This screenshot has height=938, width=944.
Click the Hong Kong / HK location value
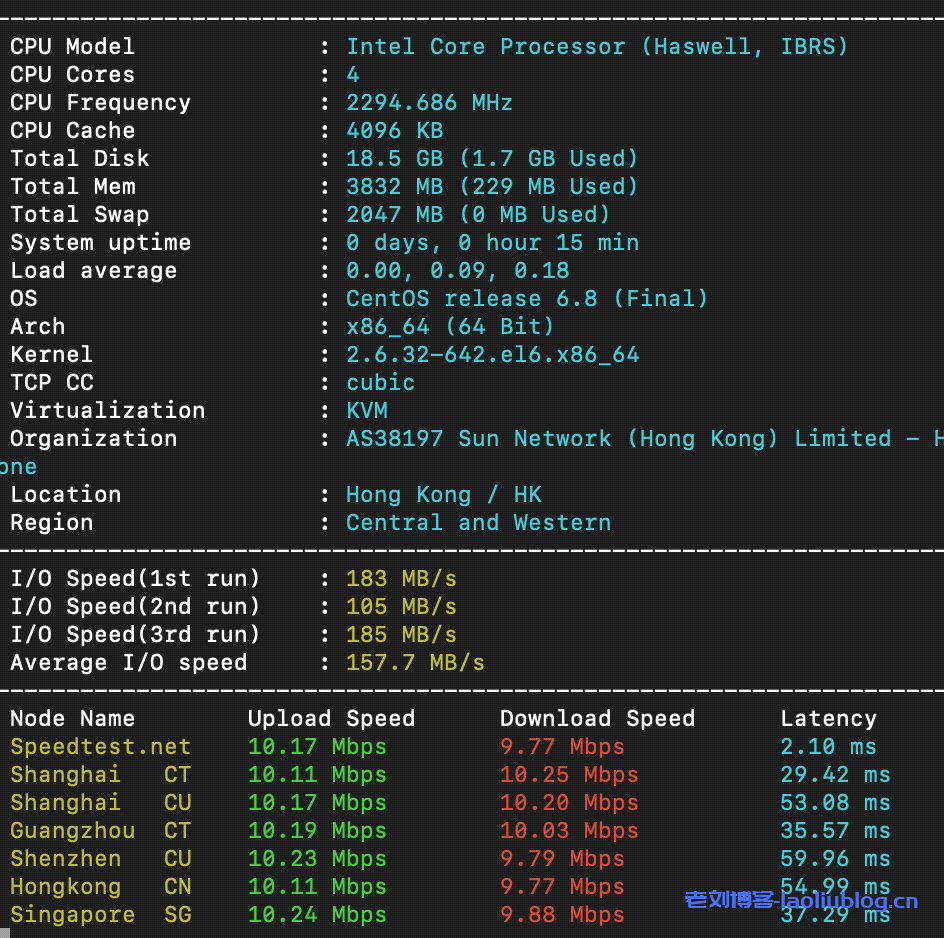443,495
